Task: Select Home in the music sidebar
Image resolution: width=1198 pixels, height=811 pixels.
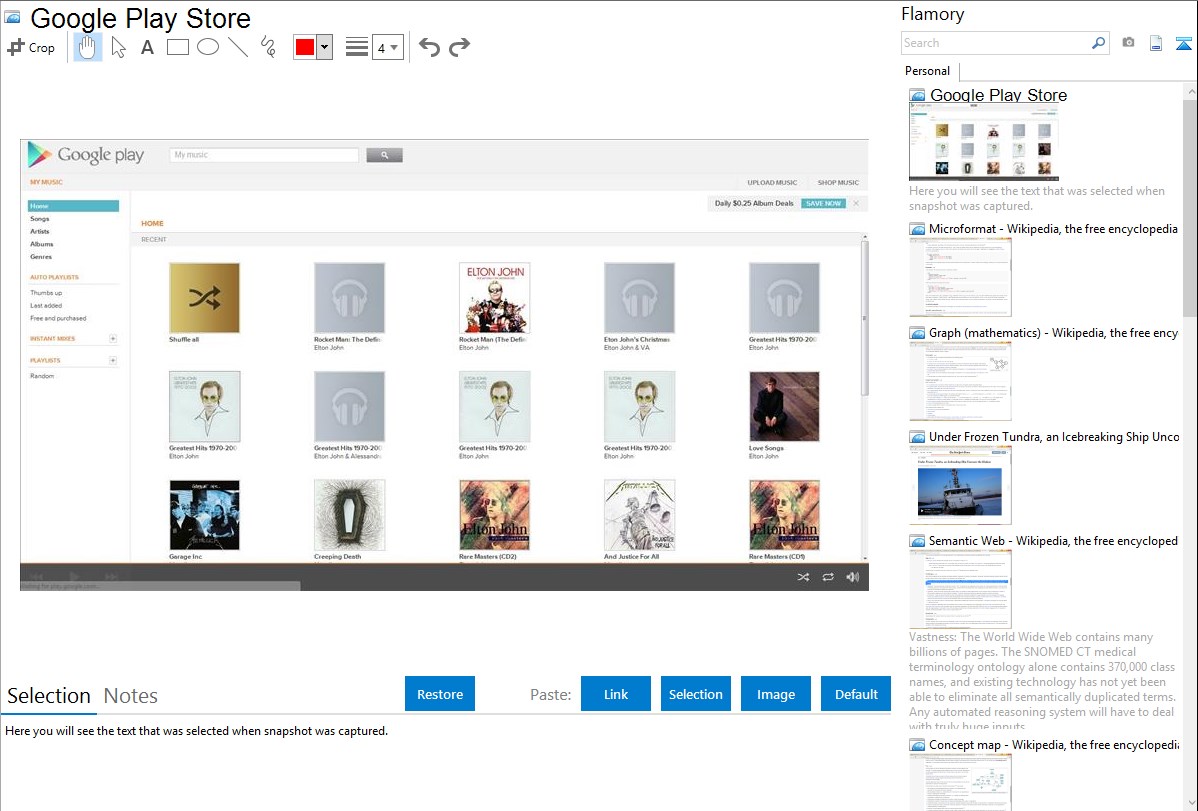Action: [x=73, y=206]
